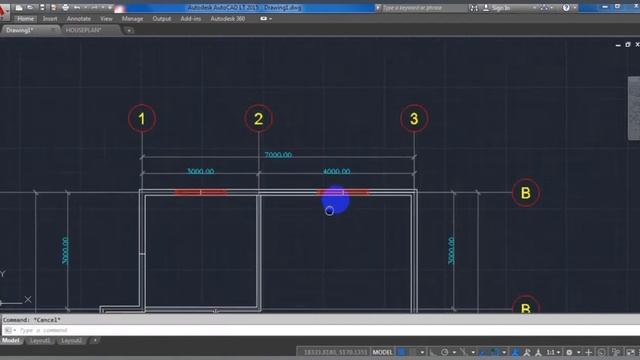Click the Sign In button
The width and height of the screenshot is (640, 360).
pos(496,8)
